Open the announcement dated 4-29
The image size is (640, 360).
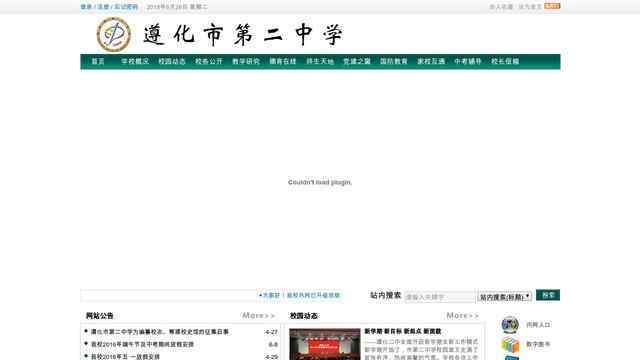(x=125, y=357)
